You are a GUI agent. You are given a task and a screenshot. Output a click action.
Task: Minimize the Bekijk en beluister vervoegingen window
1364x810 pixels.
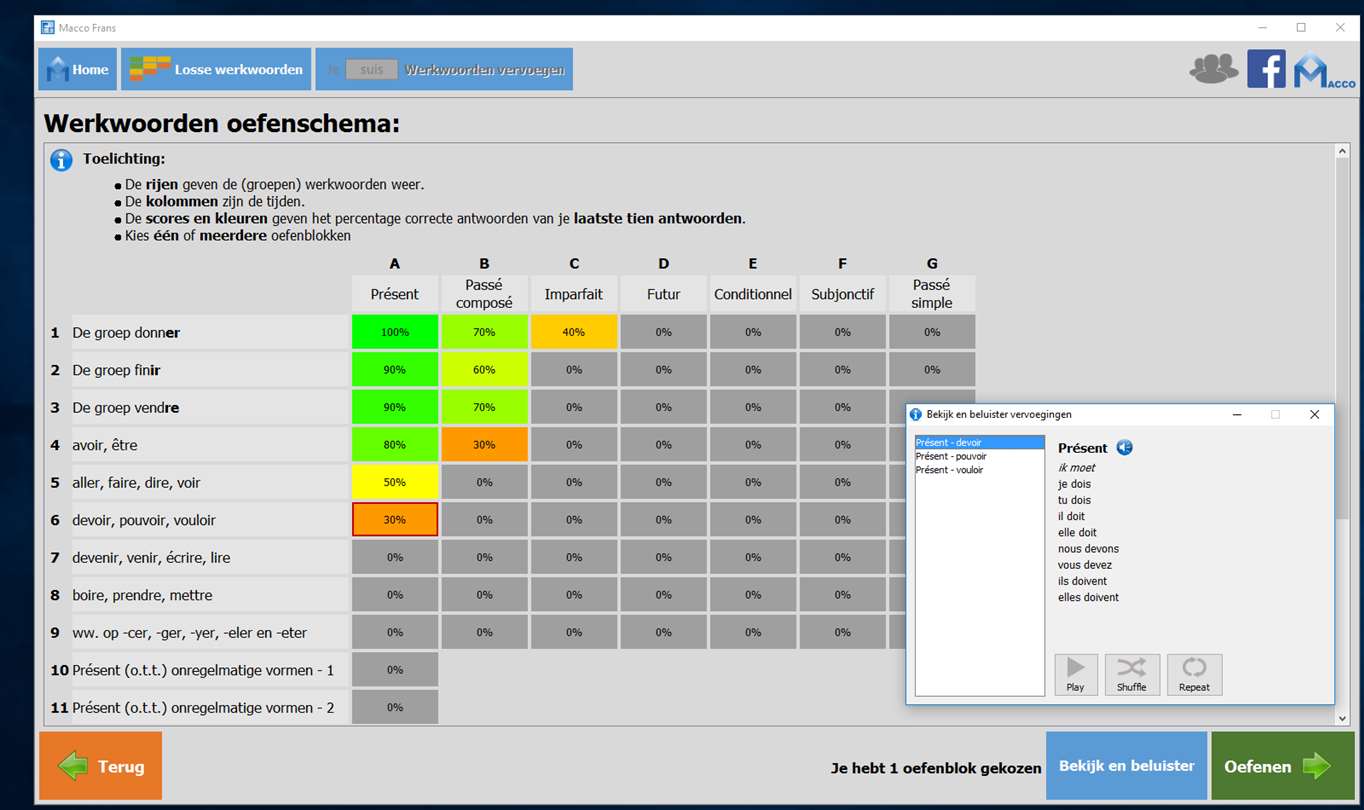click(1237, 414)
